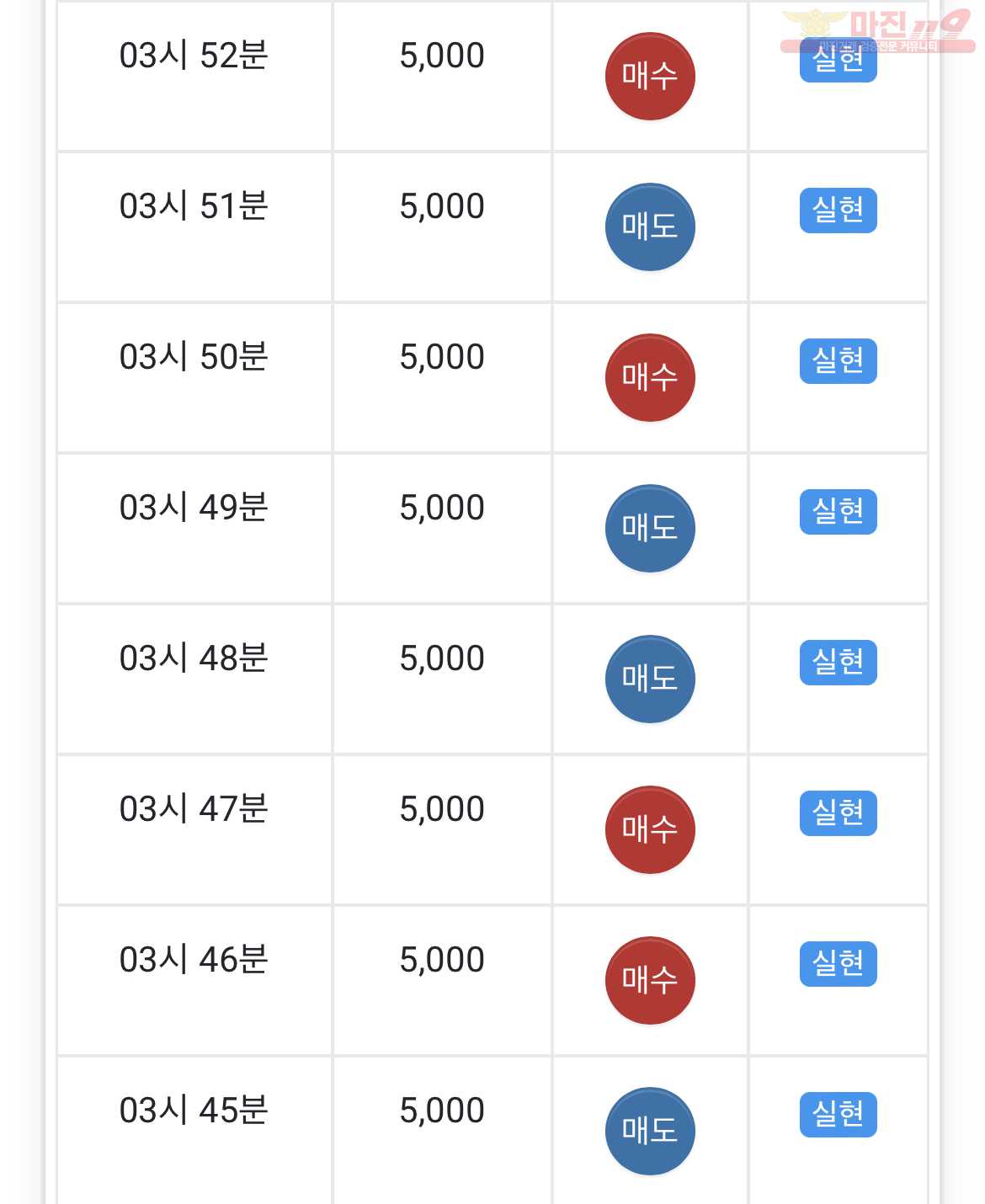Click the blue 매도 circle for 03시 51분

point(650,226)
